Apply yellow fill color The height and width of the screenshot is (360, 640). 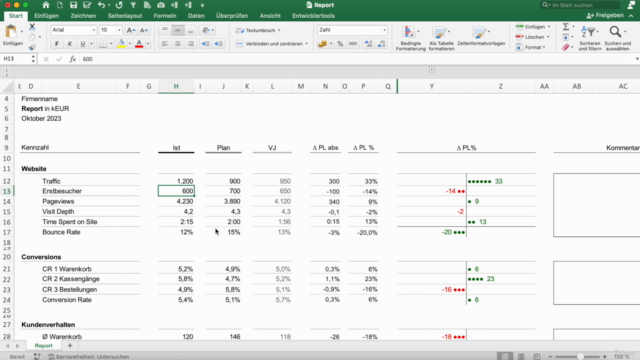(121, 44)
